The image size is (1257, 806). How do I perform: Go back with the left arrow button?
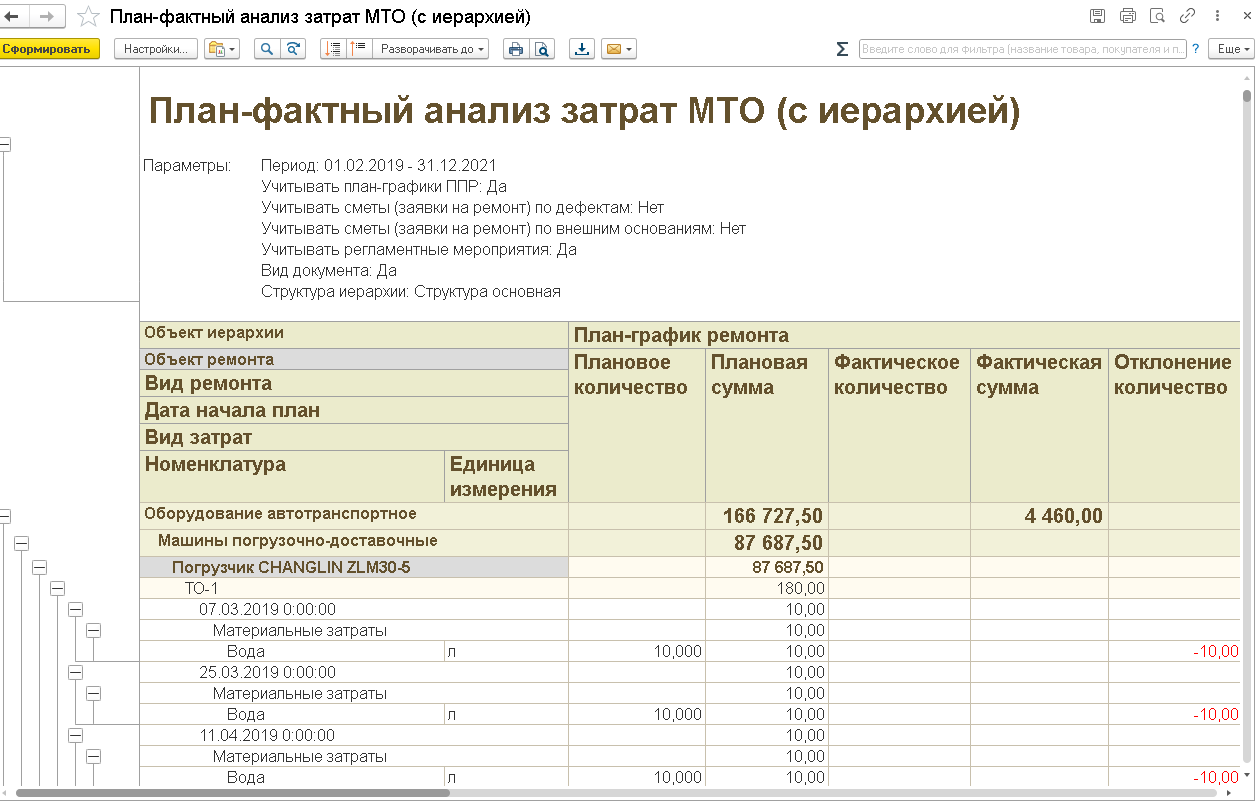point(13,16)
